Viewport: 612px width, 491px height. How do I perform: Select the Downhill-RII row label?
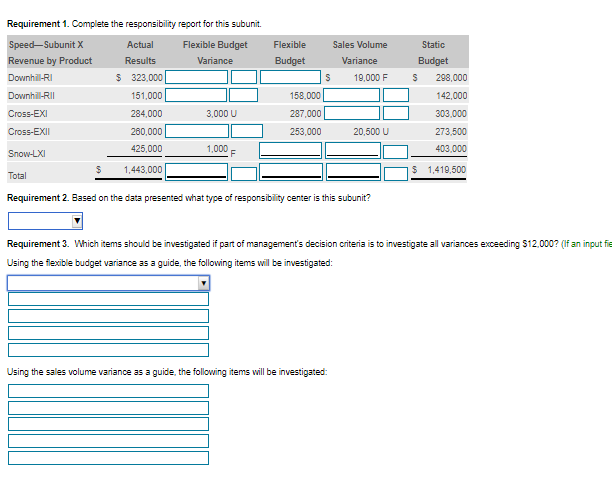(x=32, y=96)
